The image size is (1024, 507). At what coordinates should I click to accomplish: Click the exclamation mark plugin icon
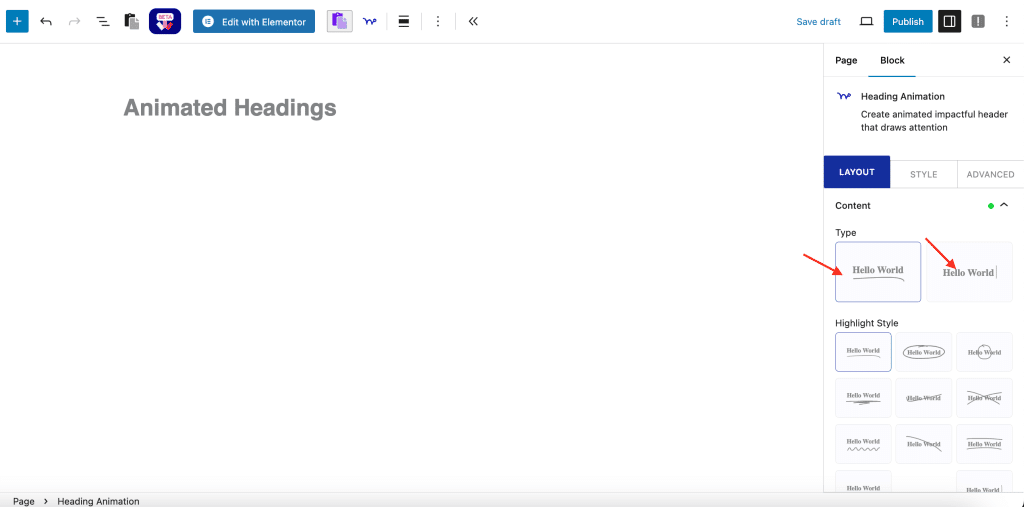point(978,22)
